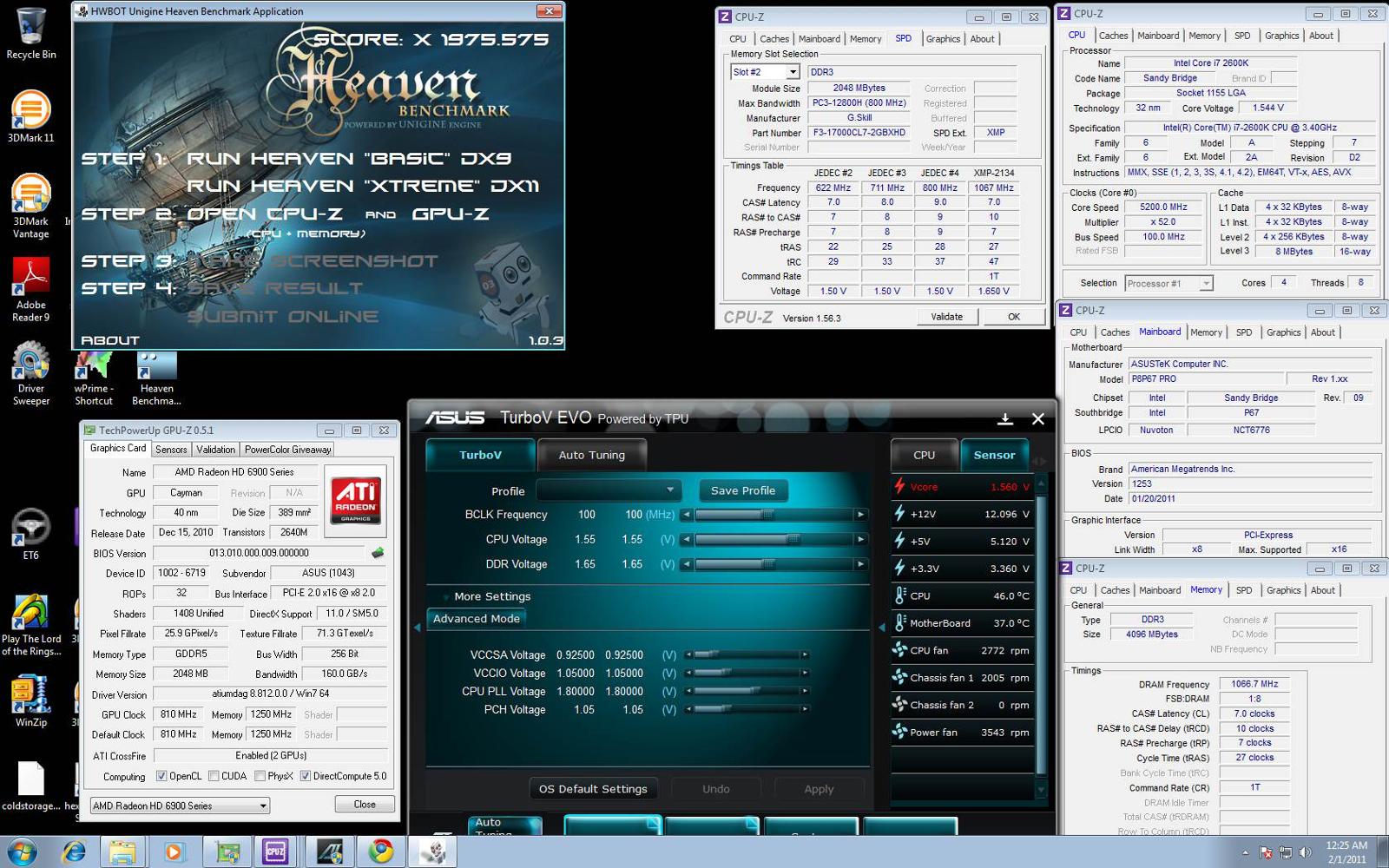Select the coldstorage file on the desktop
The width and height of the screenshot is (1389, 868).
coord(30,786)
